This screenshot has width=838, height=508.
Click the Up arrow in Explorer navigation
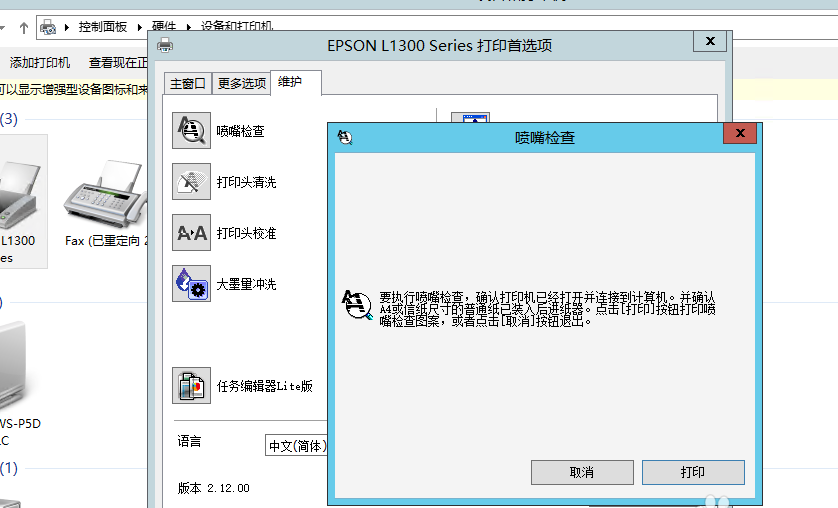[24, 28]
